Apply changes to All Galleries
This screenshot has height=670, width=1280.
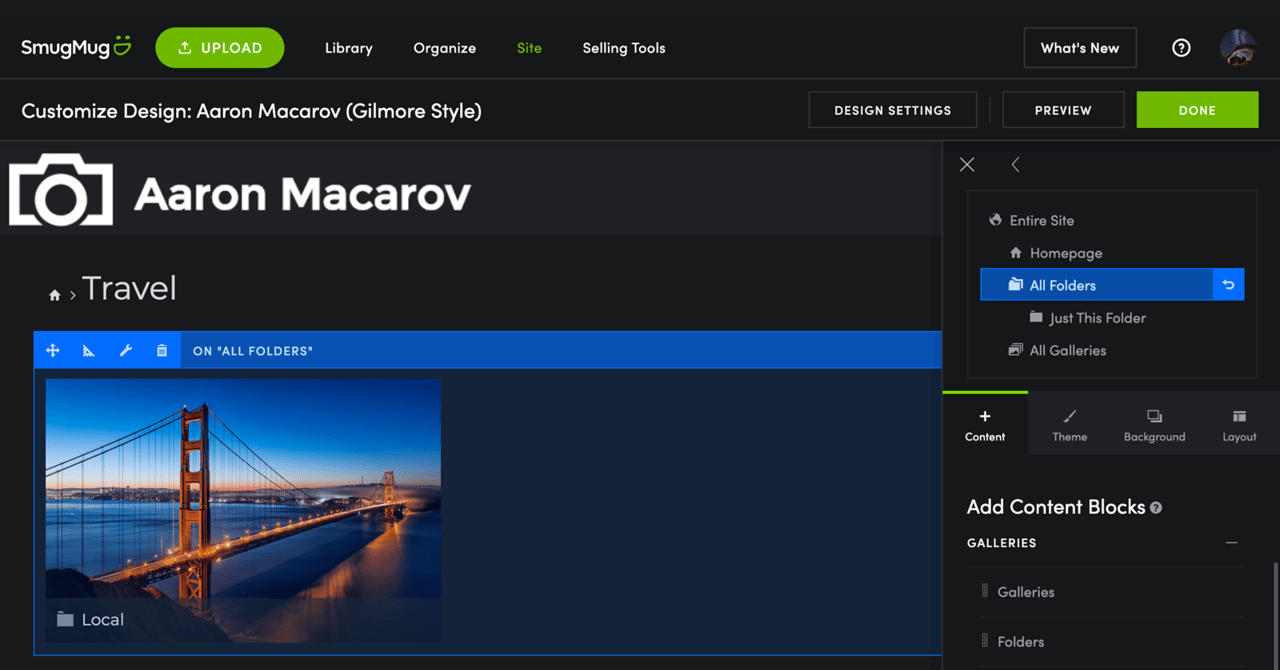click(x=1068, y=350)
